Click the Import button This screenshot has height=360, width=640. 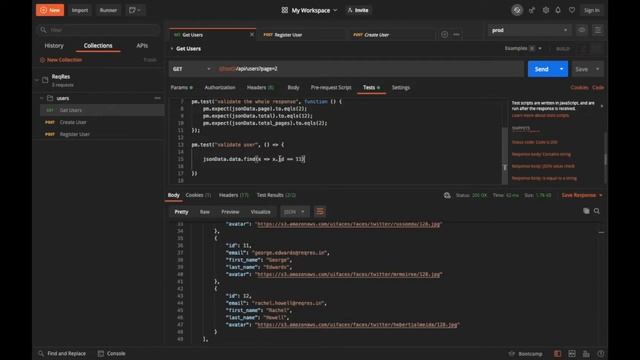(x=80, y=10)
